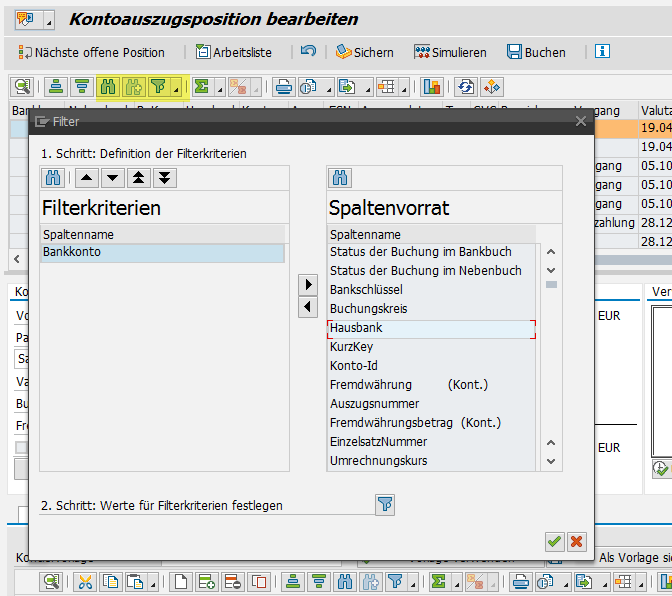Move selected criterion down one row

coord(113,178)
